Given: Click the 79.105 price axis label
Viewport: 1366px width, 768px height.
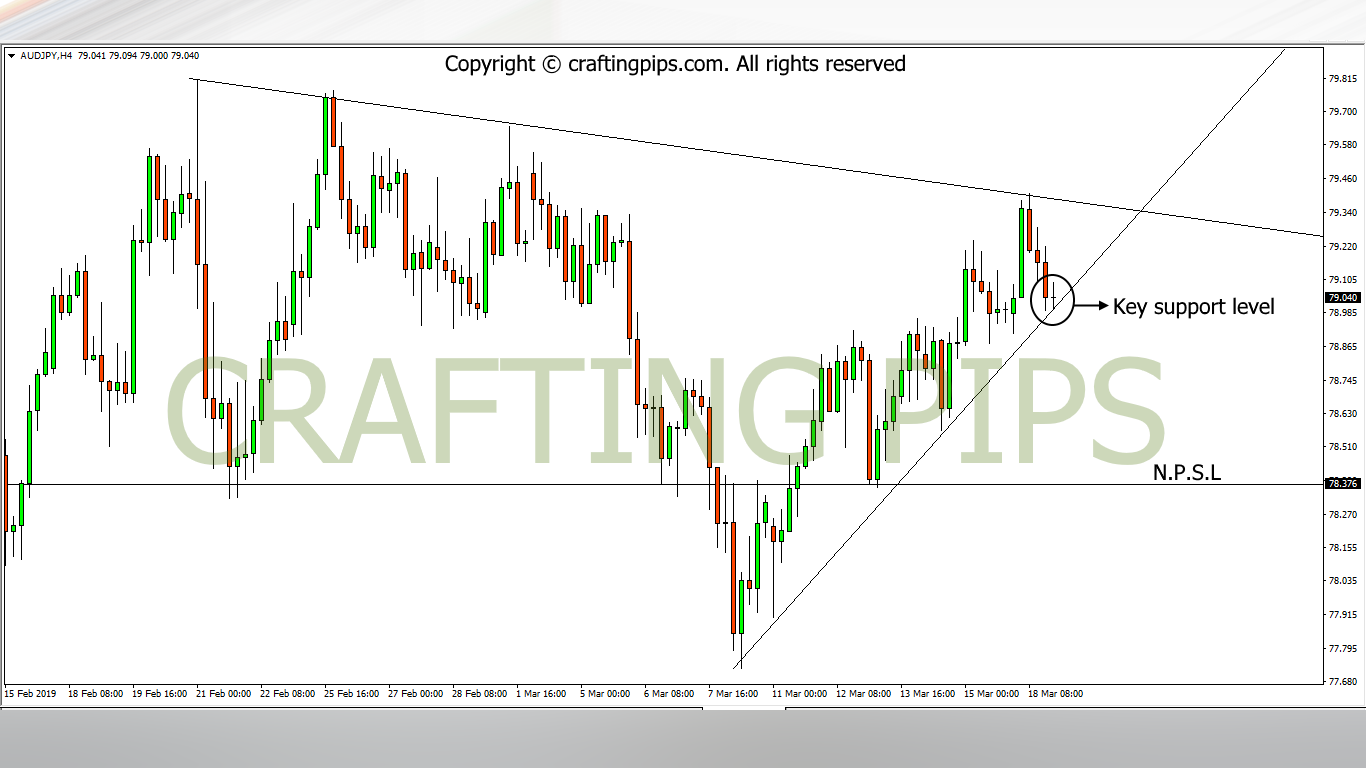Looking at the screenshot, I should tap(1342, 280).
